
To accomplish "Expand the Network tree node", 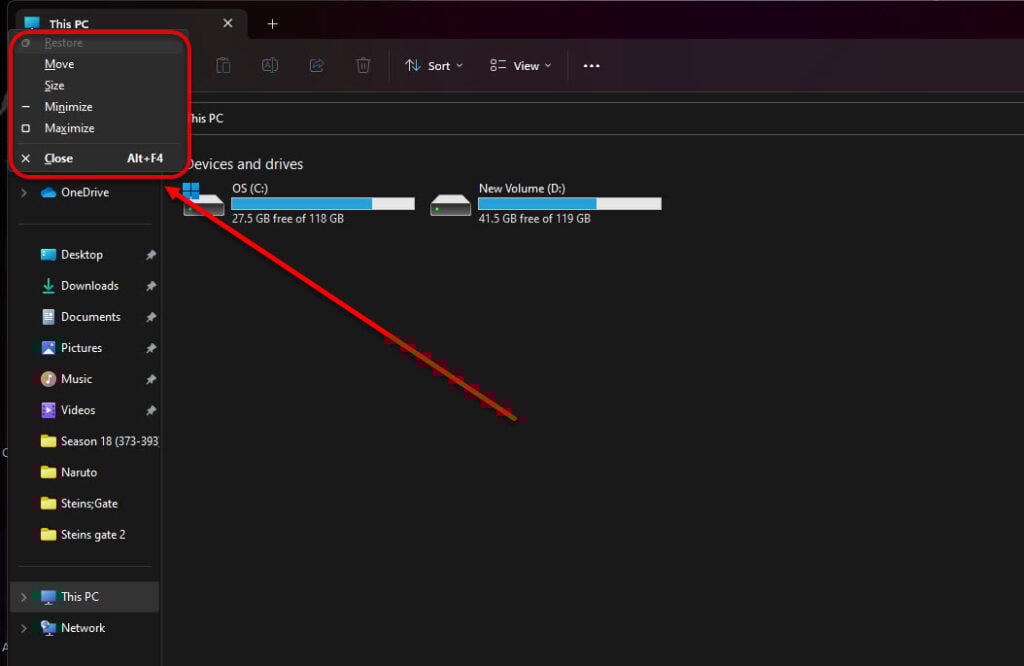I will (x=23, y=628).
